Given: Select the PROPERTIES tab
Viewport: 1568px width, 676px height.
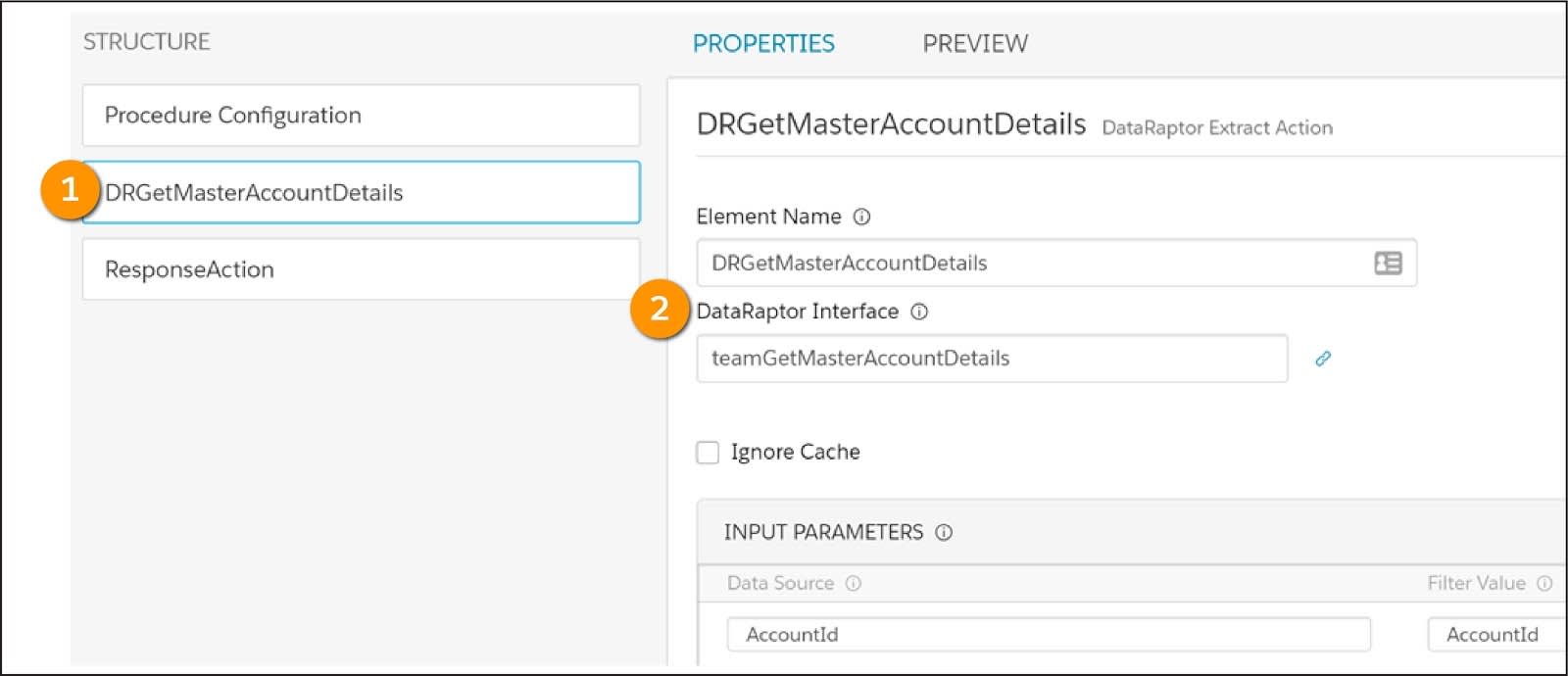Looking at the screenshot, I should (x=763, y=43).
